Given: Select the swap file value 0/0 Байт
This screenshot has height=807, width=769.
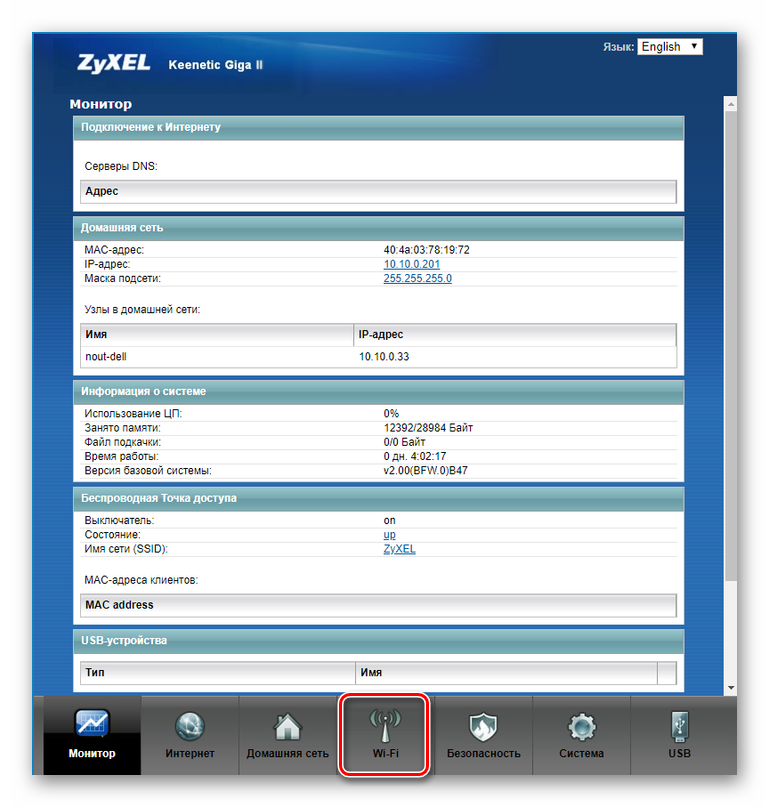Looking at the screenshot, I should [x=404, y=442].
